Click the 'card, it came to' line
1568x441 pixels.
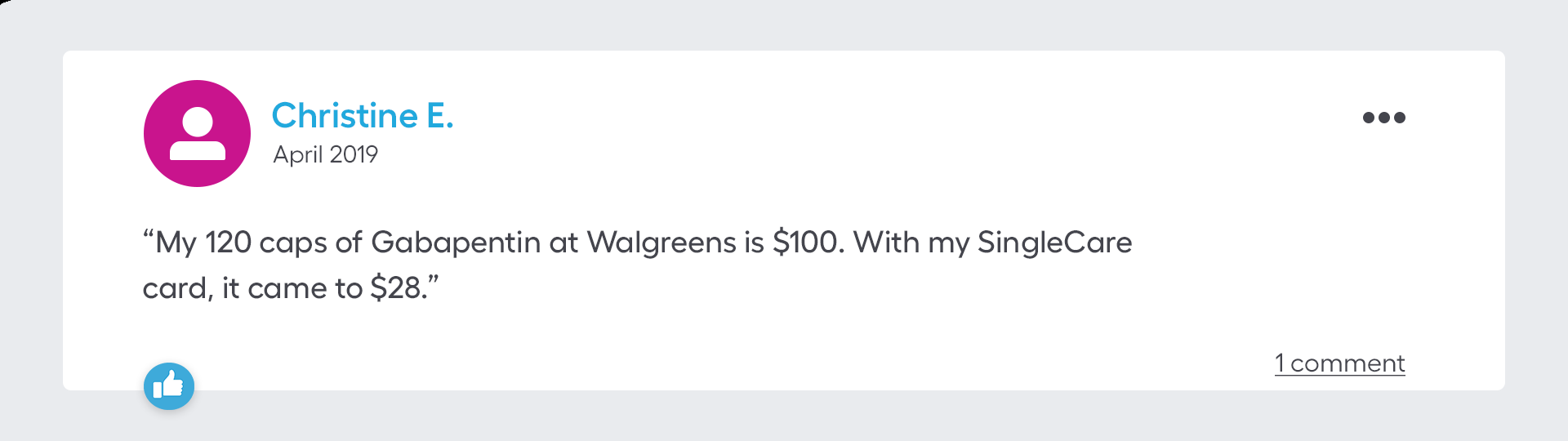coord(252,288)
